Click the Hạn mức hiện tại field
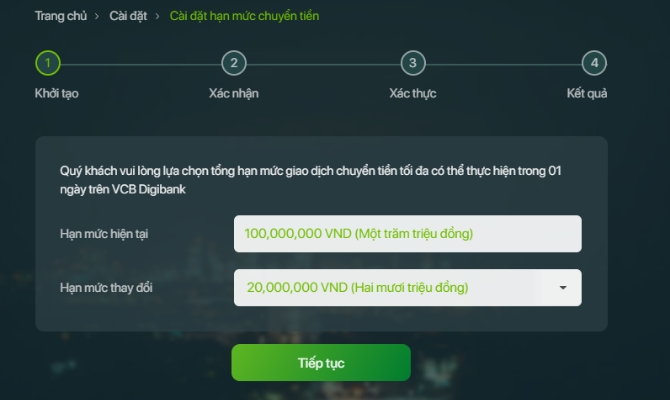 (408, 234)
